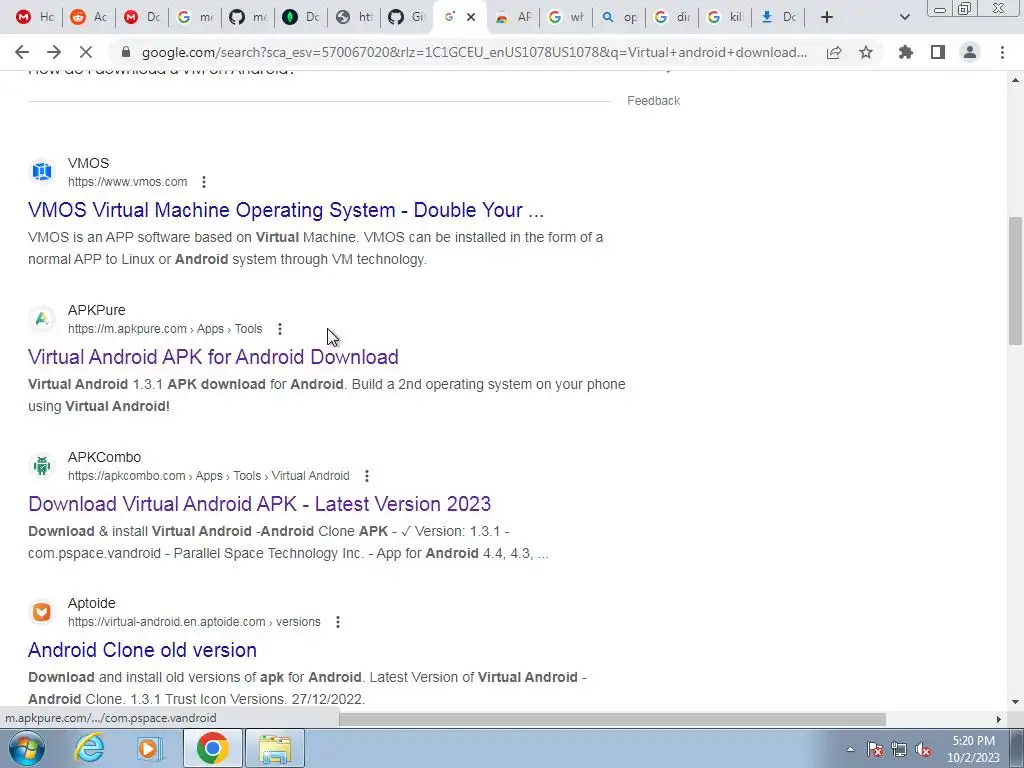Go back to the previous page
Screen dimensions: 1024x768
point(22,52)
